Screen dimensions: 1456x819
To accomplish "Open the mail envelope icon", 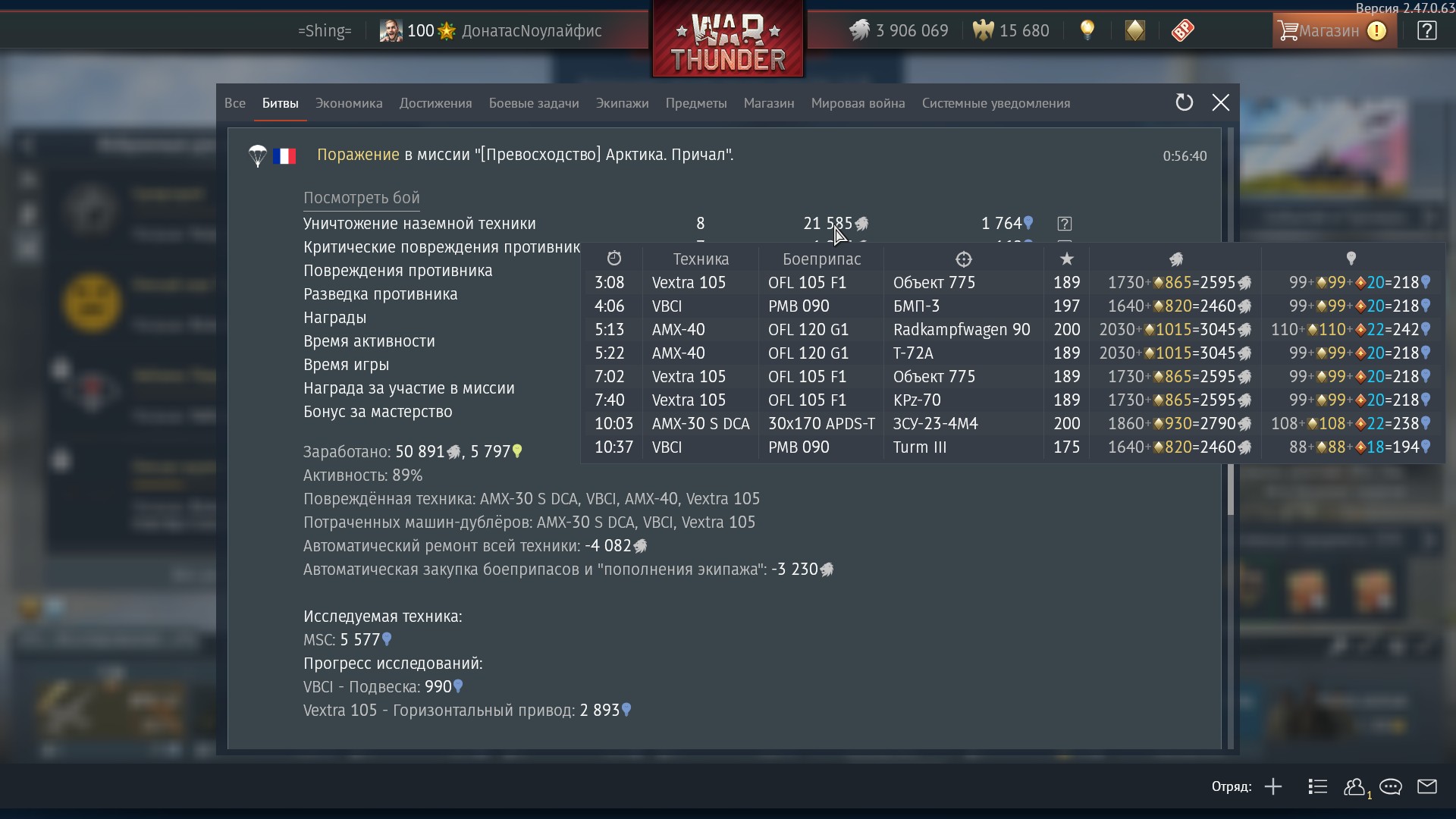I will (1427, 786).
